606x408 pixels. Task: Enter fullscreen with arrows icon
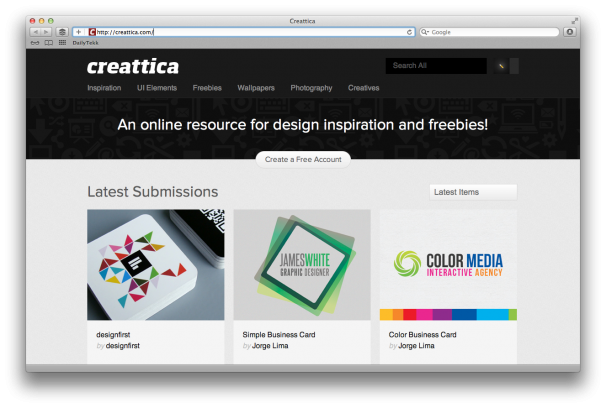coord(574,21)
